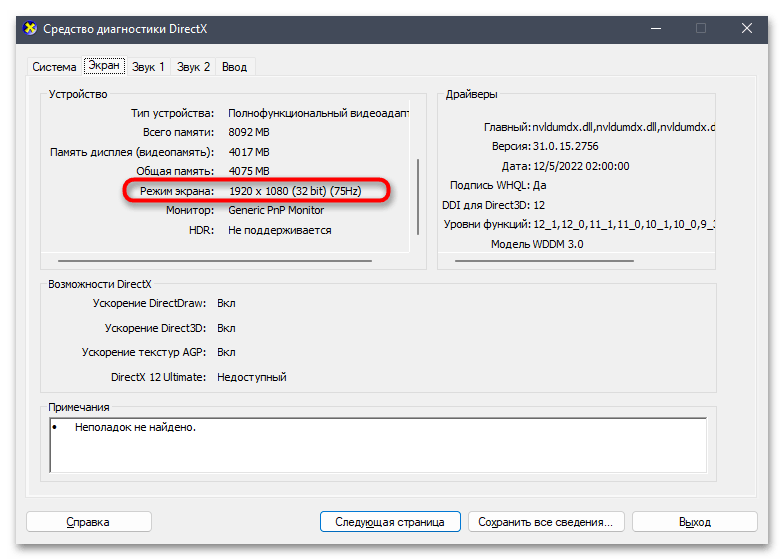Viewport: 784px width, 560px height.
Task: Click horizontal scrollbar under Устройство panel
Action: [215, 260]
